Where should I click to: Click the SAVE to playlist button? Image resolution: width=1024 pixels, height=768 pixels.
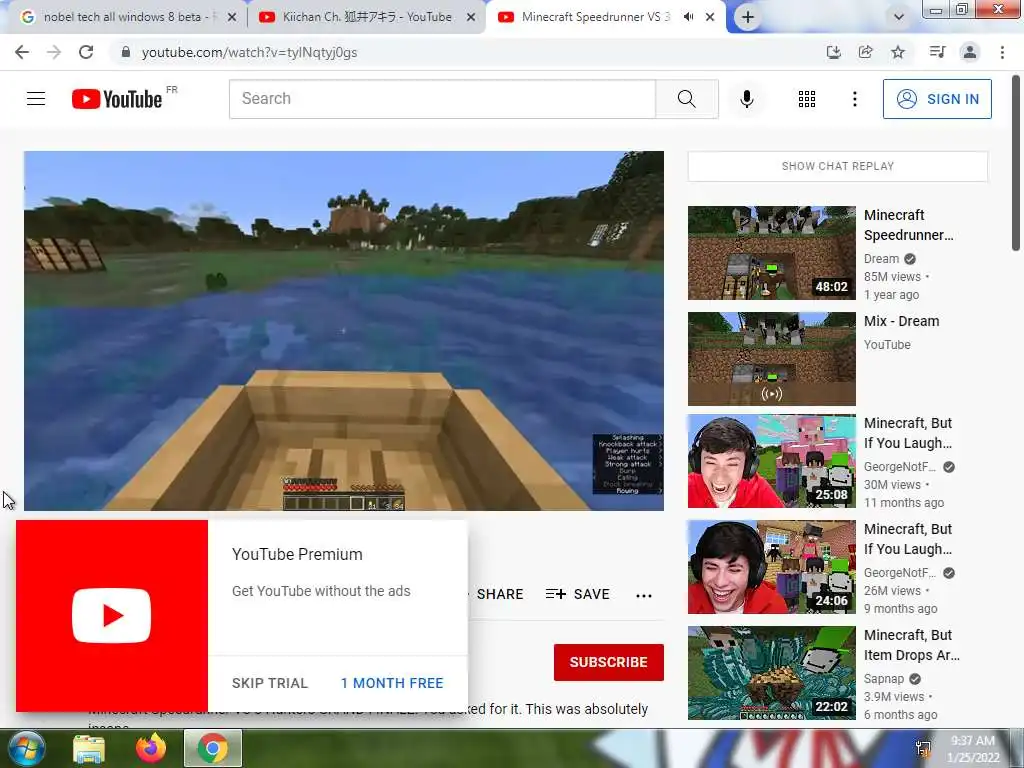[x=578, y=594]
